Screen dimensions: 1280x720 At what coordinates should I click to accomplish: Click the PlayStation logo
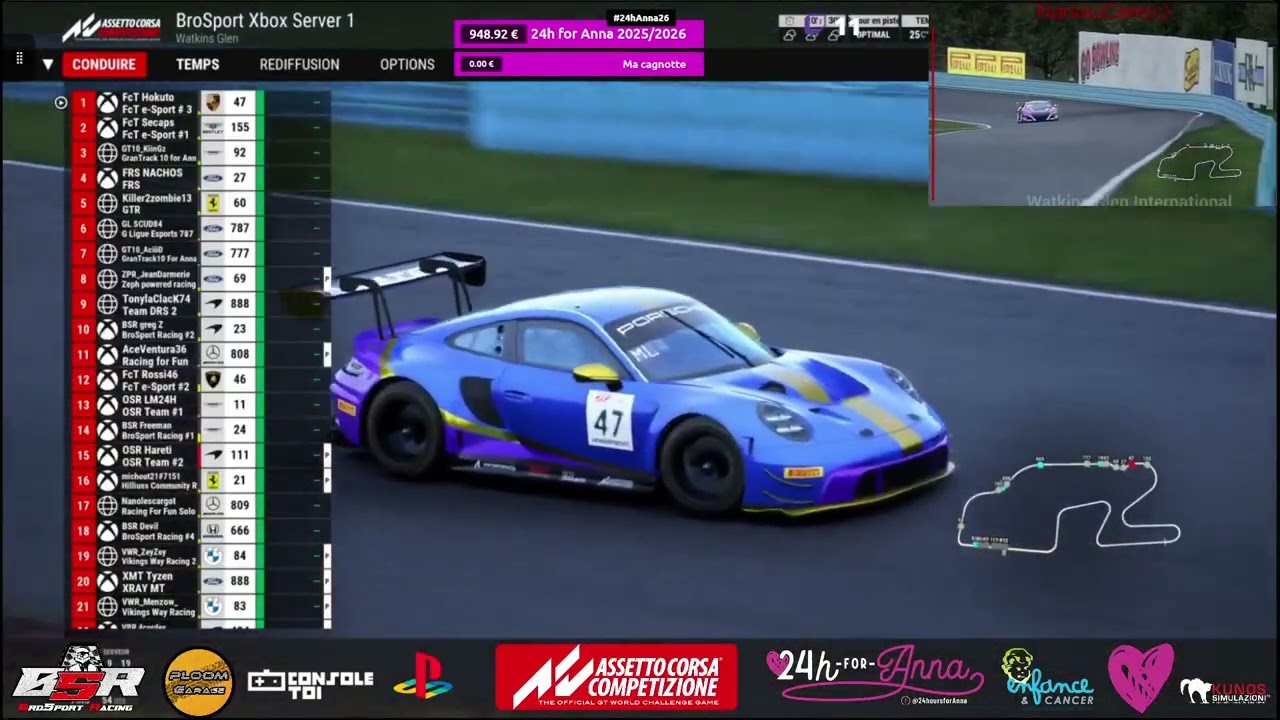coord(422,675)
